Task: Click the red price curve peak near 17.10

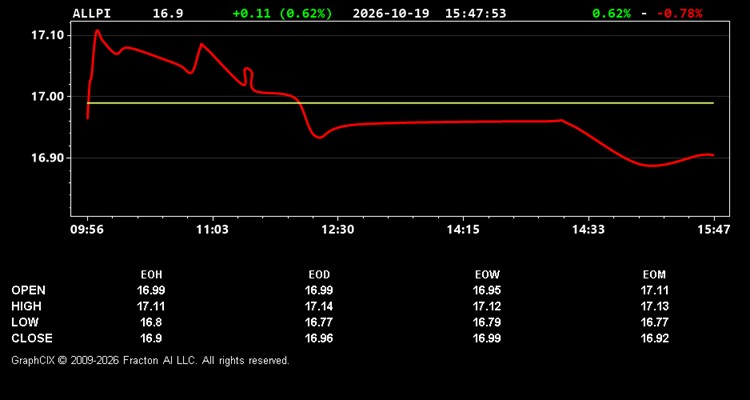Action: tap(98, 31)
